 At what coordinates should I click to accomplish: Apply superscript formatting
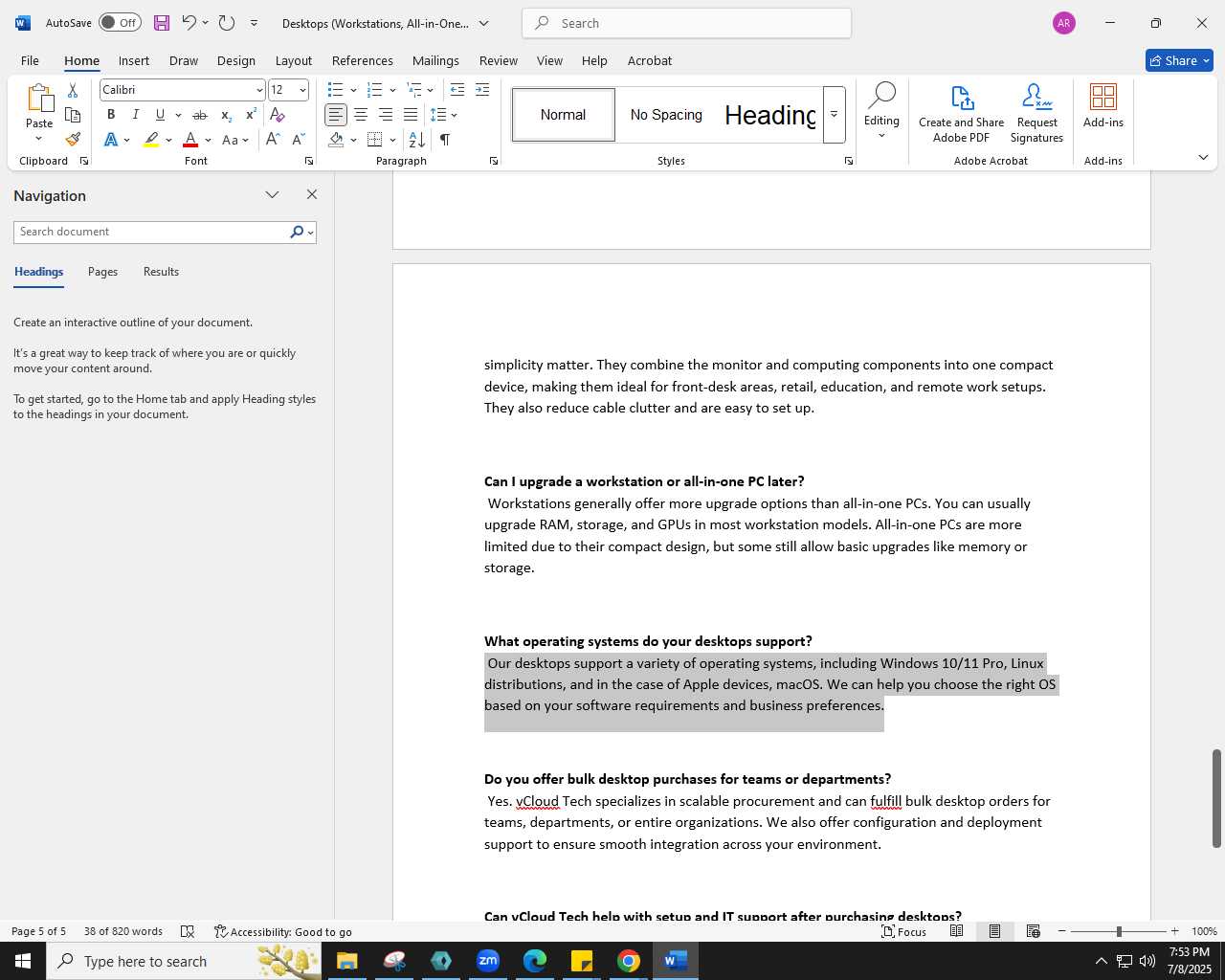[251, 115]
